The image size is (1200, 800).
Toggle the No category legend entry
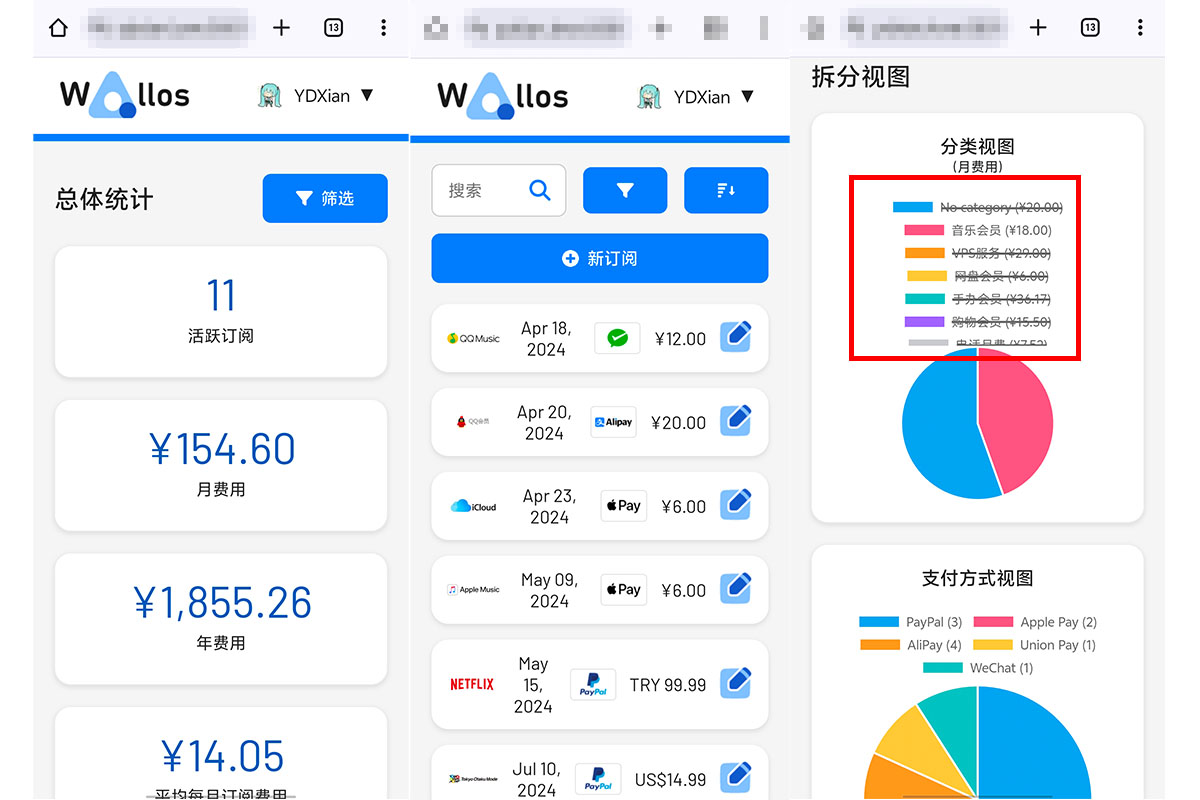pyautogui.click(x=977, y=208)
